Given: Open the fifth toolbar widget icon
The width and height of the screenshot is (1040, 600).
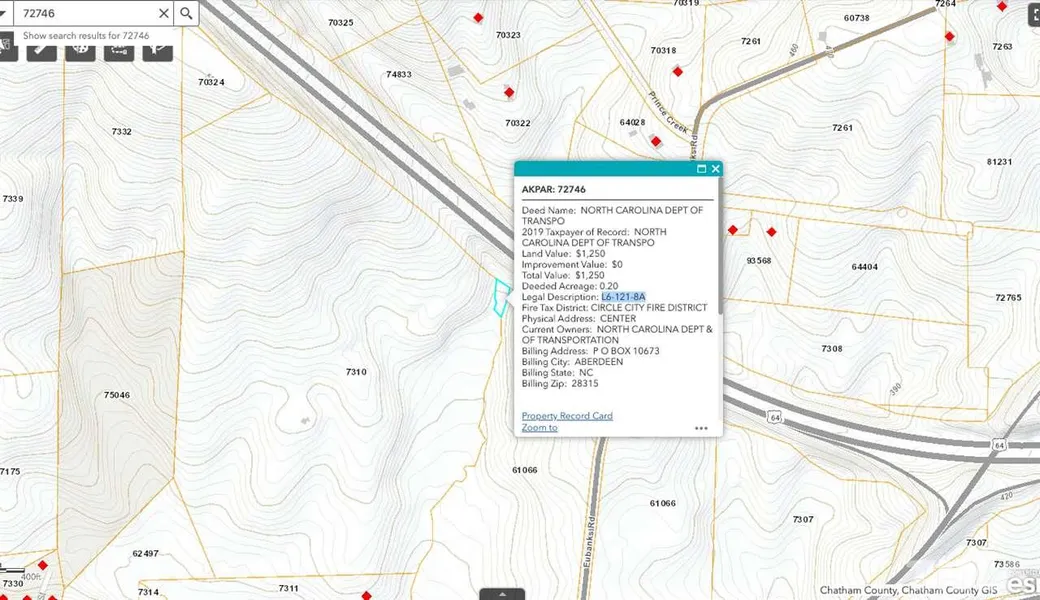Looking at the screenshot, I should (157, 48).
